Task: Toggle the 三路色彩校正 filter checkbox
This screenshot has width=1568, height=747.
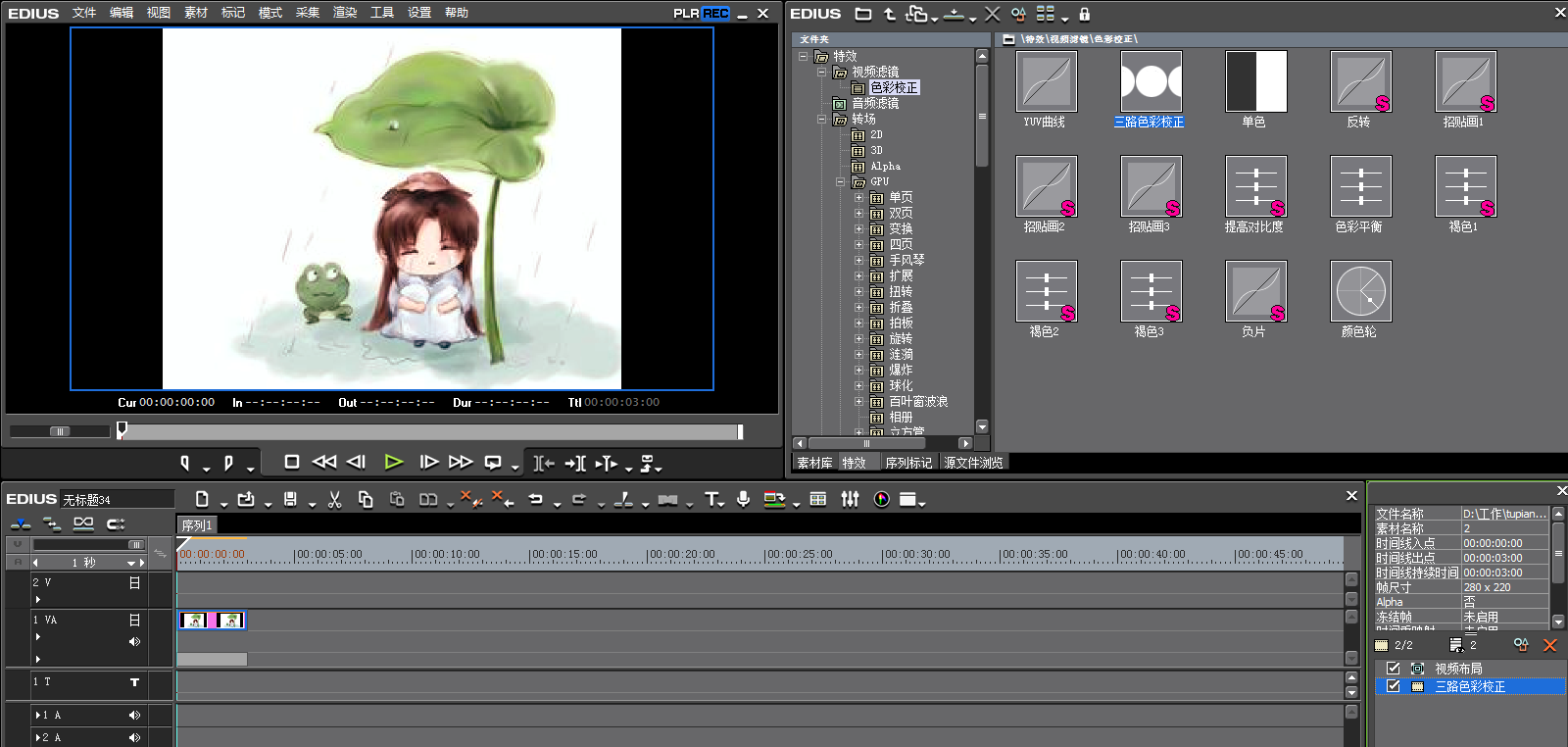Action: tap(1393, 686)
